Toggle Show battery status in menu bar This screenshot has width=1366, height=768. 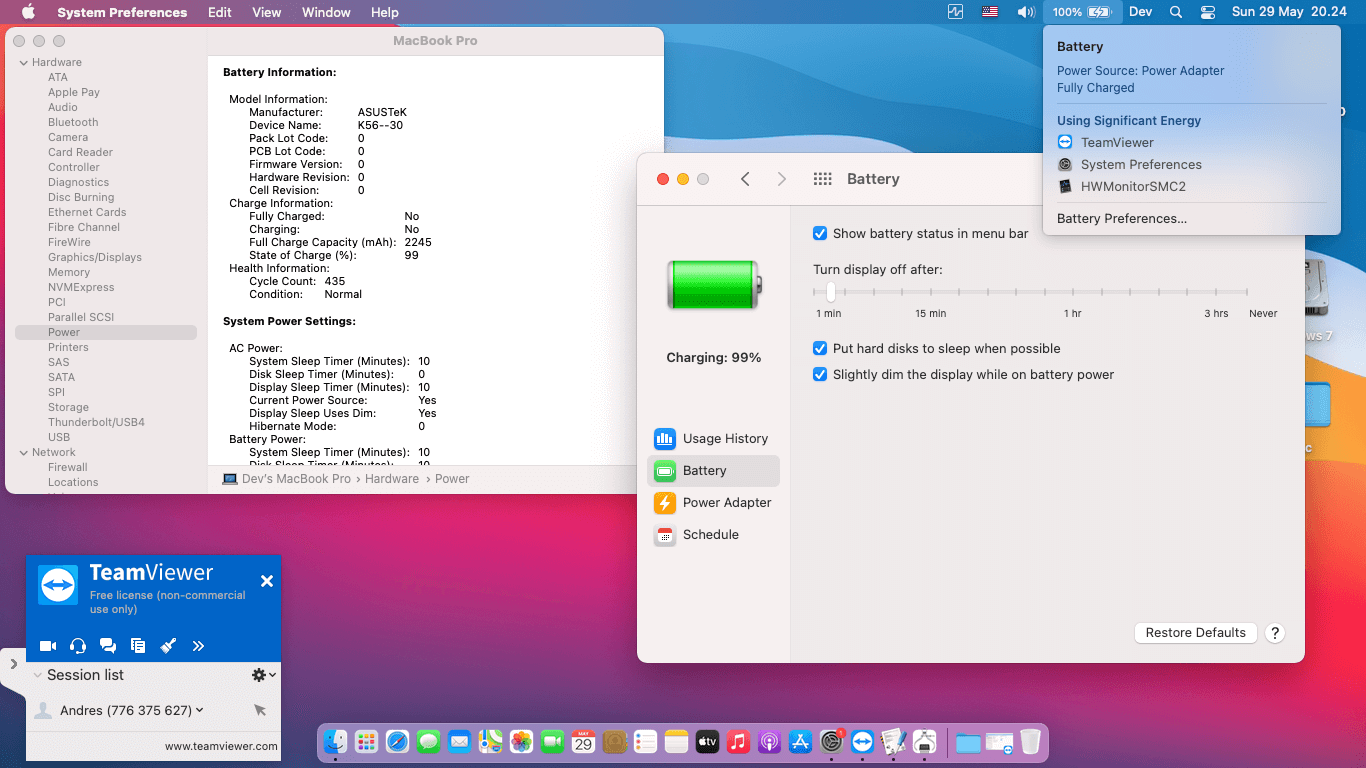pos(820,233)
